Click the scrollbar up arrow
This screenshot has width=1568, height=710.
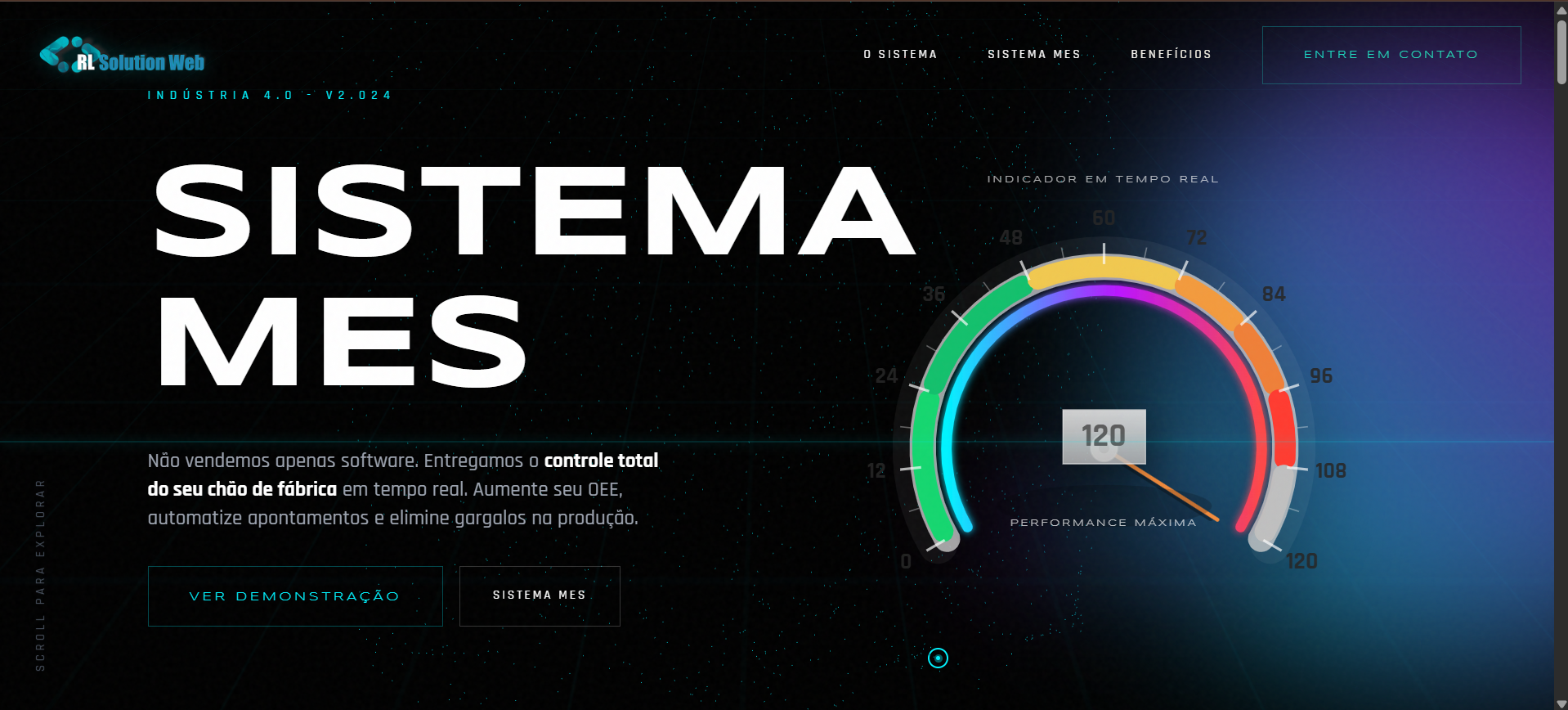[1561, 9]
